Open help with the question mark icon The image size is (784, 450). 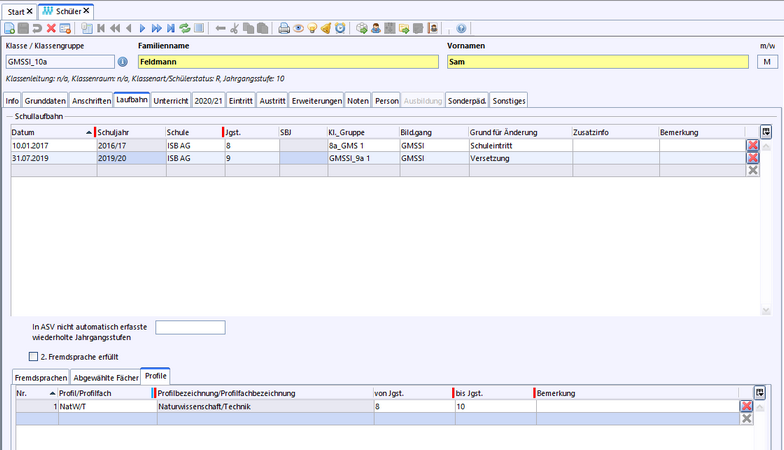coord(461,28)
